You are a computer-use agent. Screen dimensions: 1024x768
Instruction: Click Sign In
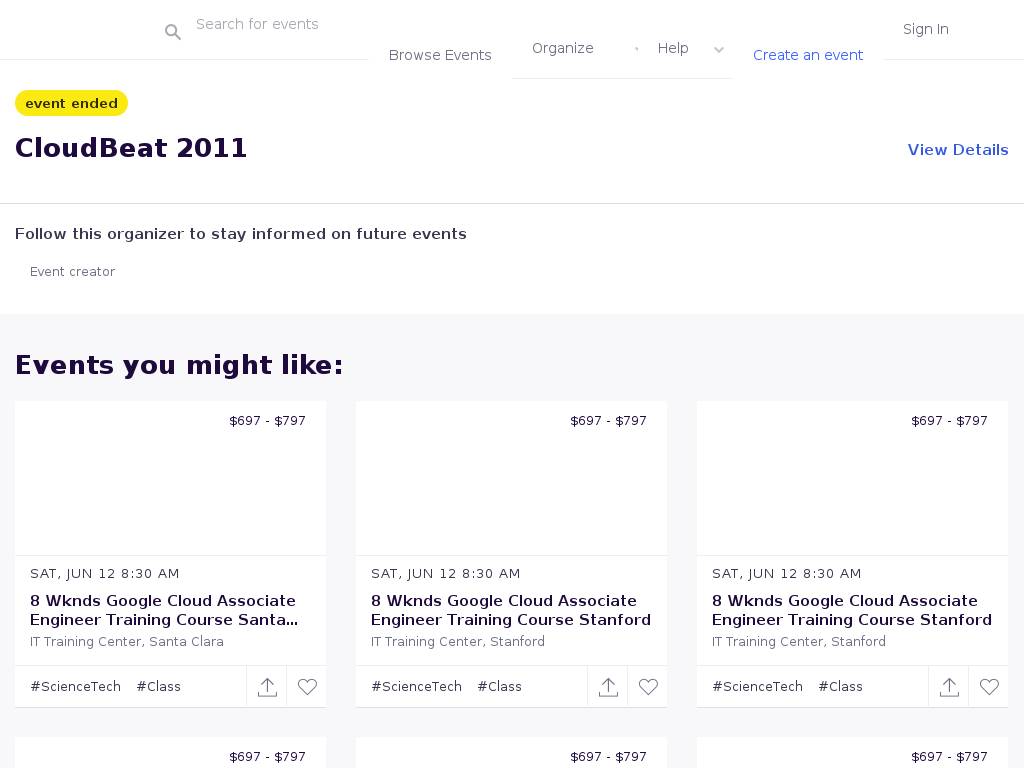[x=925, y=29]
